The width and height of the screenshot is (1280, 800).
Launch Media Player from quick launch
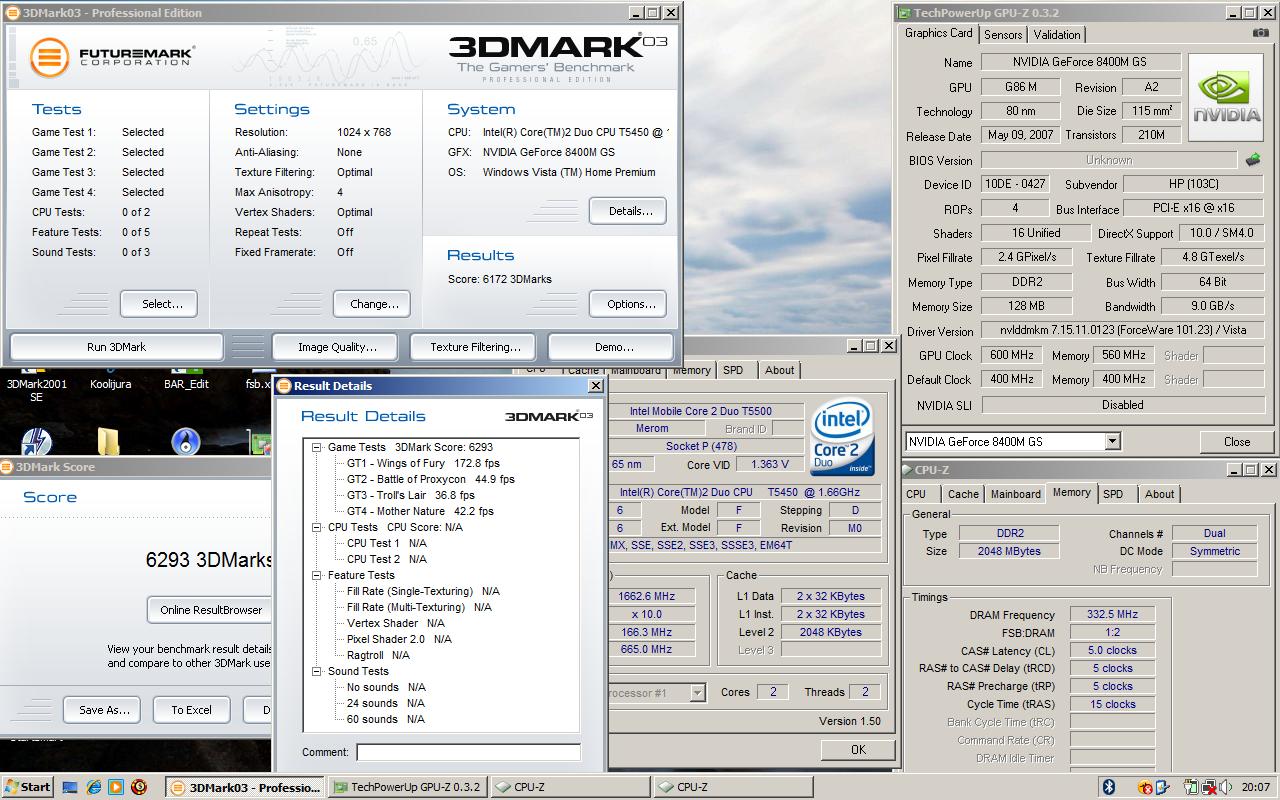tap(116, 787)
